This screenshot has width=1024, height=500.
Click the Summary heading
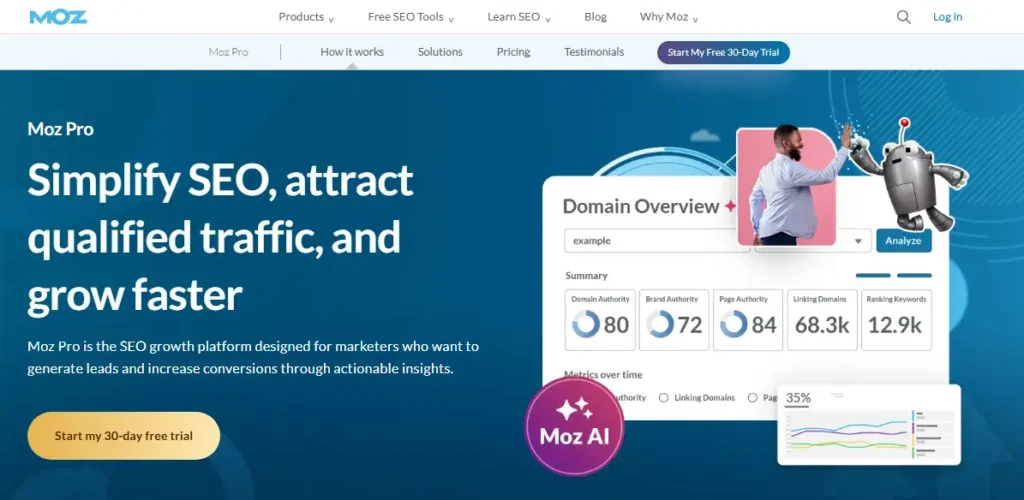click(586, 275)
